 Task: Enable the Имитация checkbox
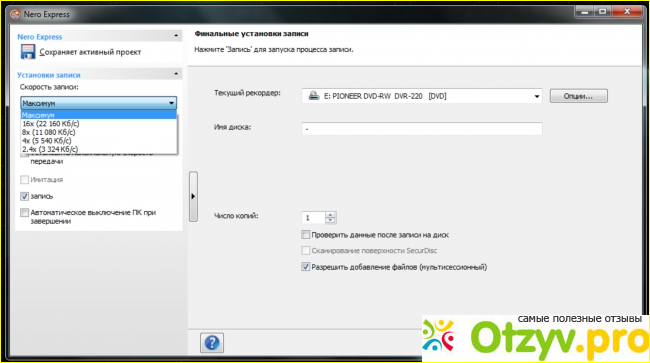(x=24, y=179)
